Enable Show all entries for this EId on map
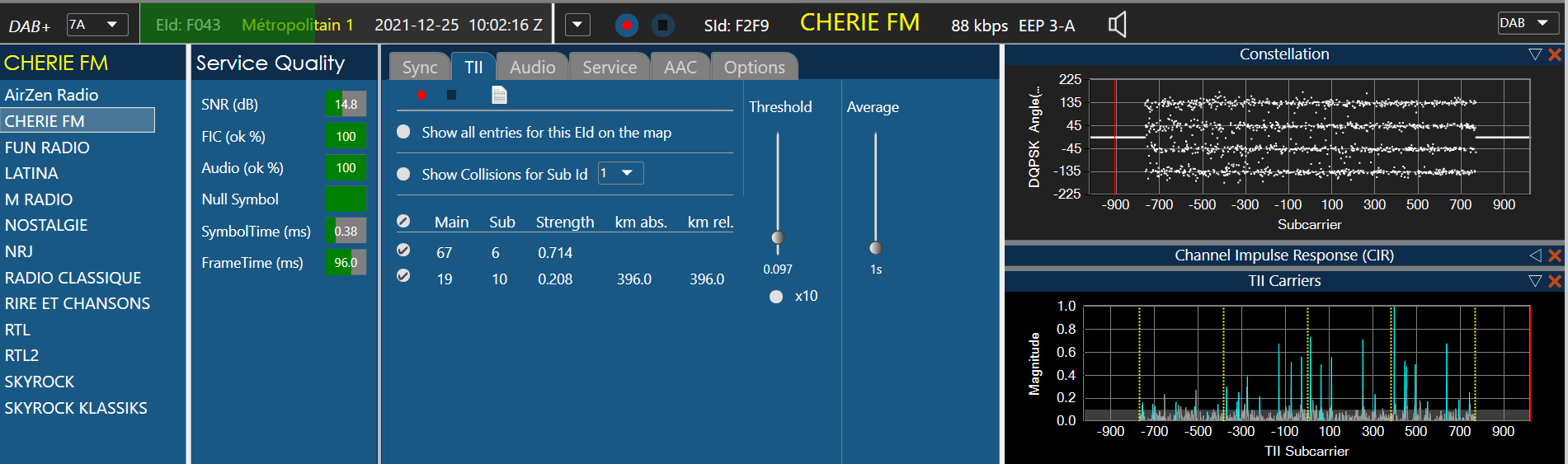The width and height of the screenshot is (1568, 464). (403, 132)
